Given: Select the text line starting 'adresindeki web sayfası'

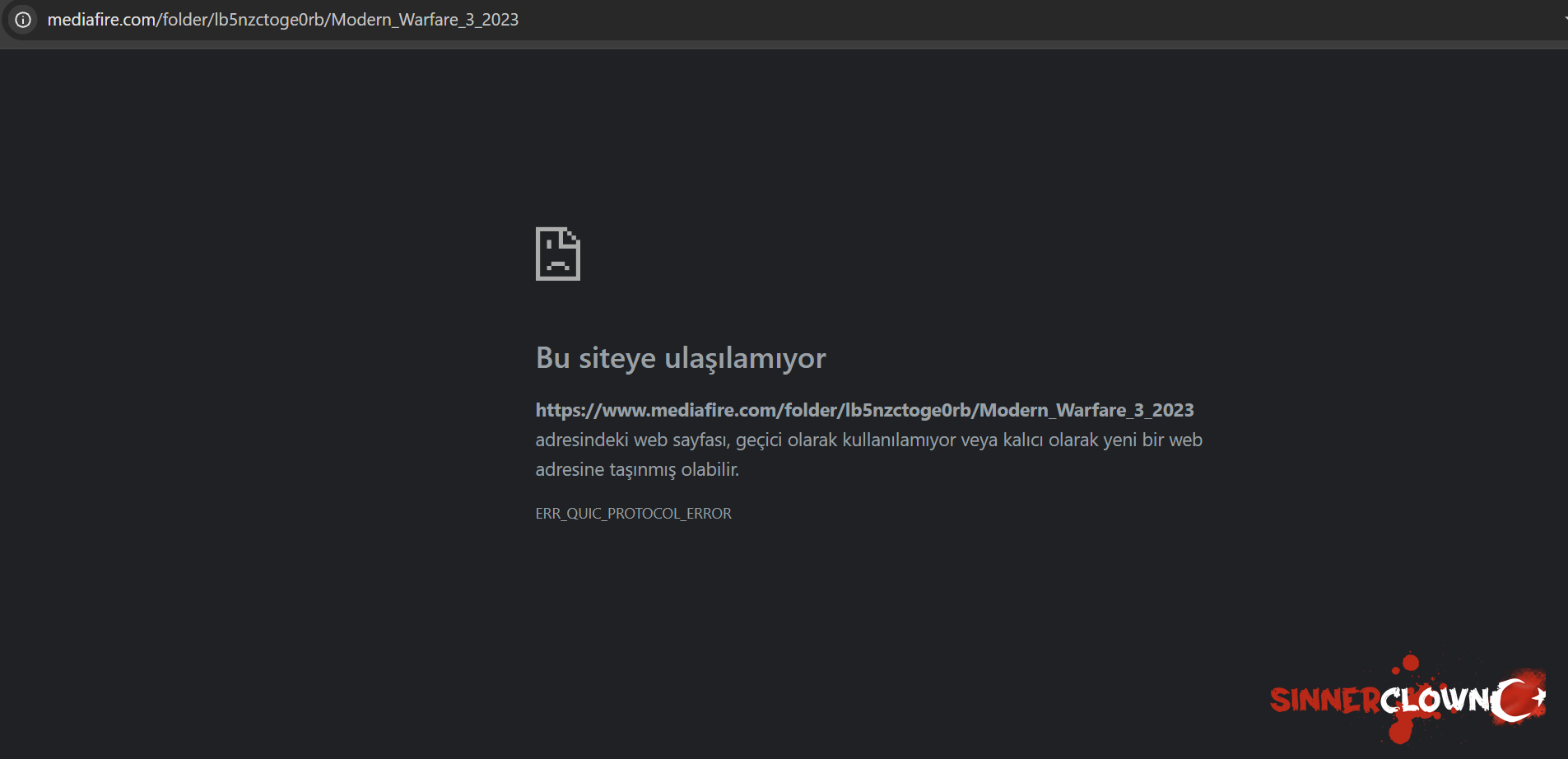Looking at the screenshot, I should (868, 440).
